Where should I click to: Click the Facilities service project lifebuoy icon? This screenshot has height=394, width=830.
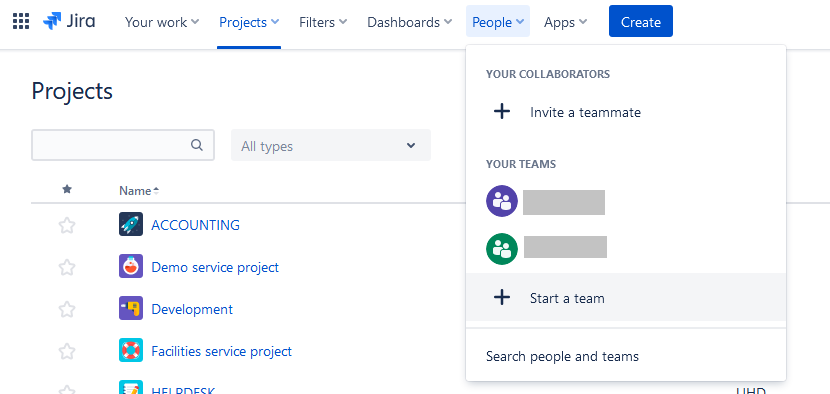[x=131, y=350]
